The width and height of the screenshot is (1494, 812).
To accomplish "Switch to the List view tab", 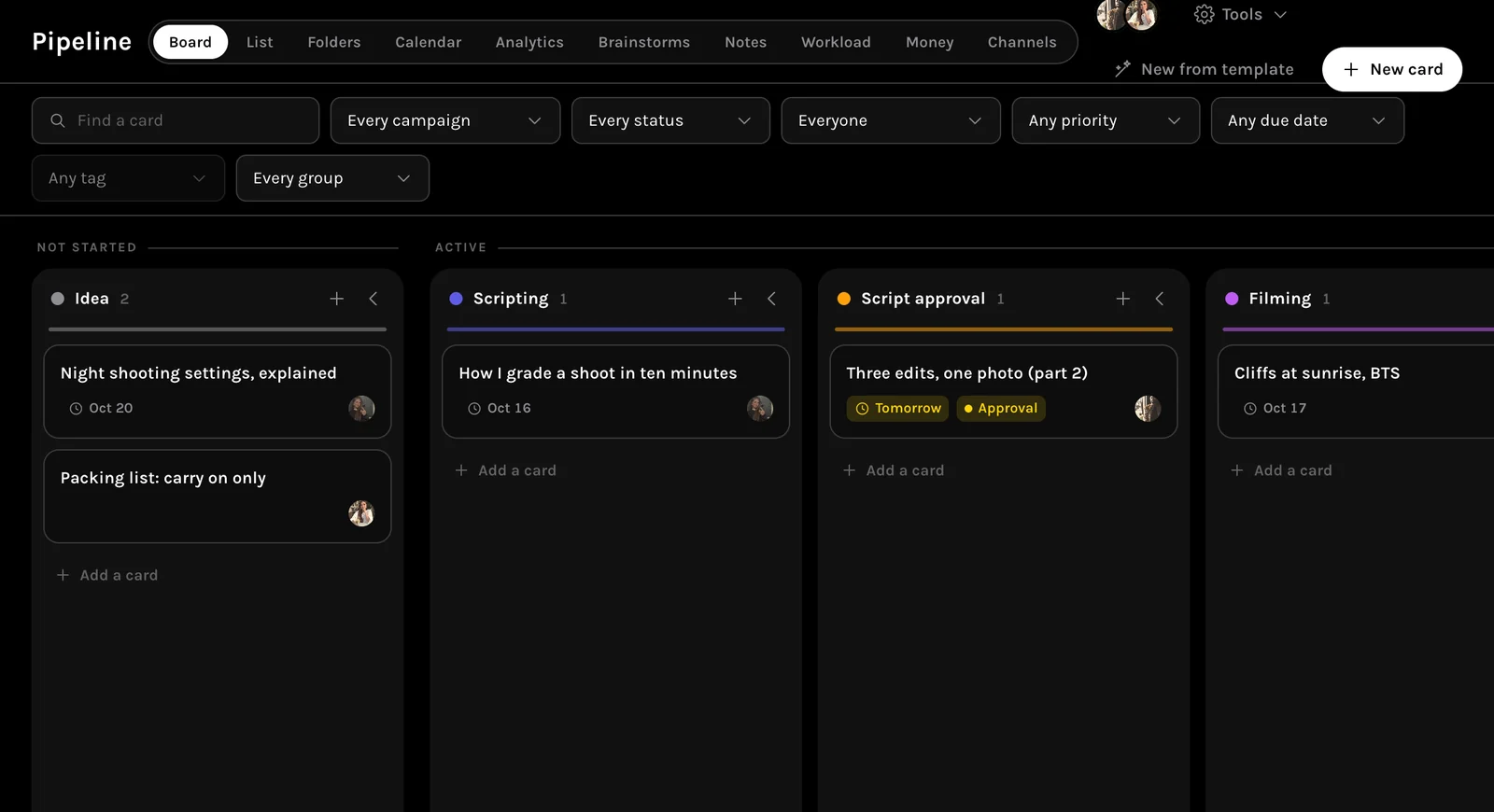I will (x=260, y=42).
